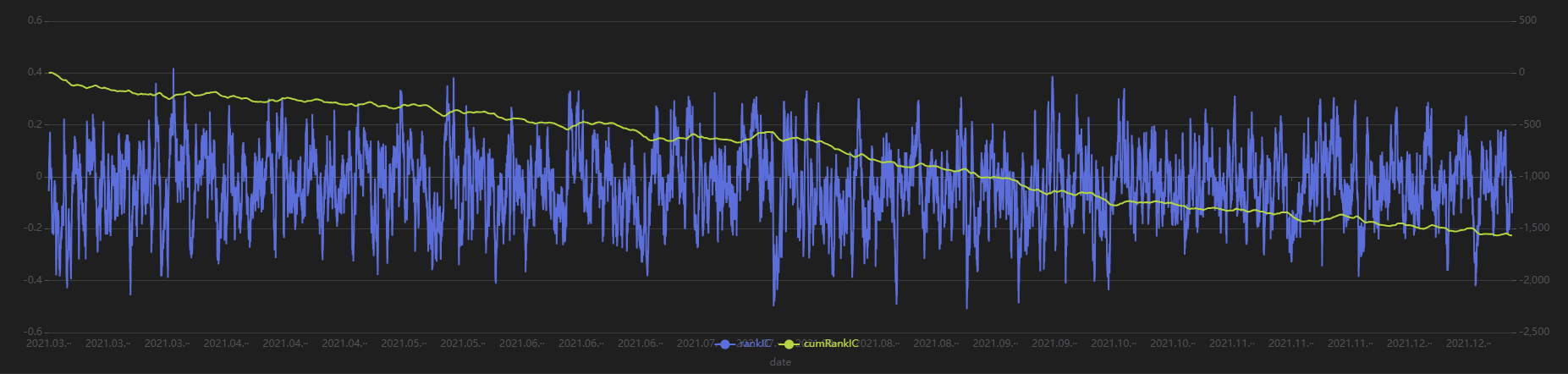1568x374 pixels.
Task: Click the blue rankIC legend marker
Action: pyautogui.click(x=723, y=344)
